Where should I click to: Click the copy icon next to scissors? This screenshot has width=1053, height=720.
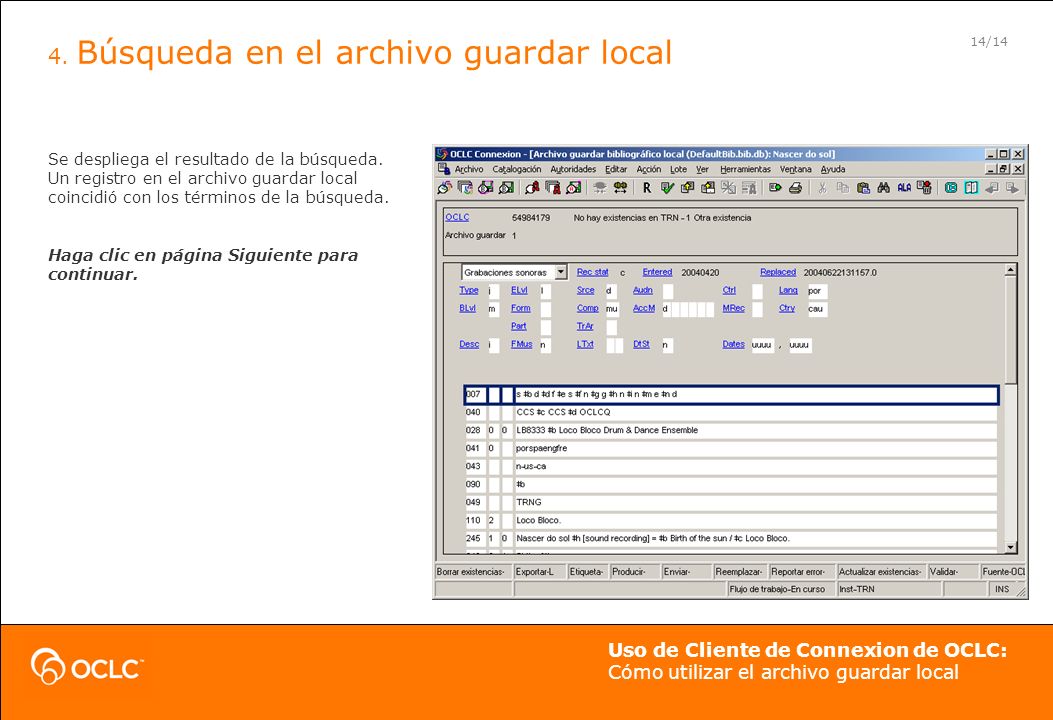tap(843, 188)
